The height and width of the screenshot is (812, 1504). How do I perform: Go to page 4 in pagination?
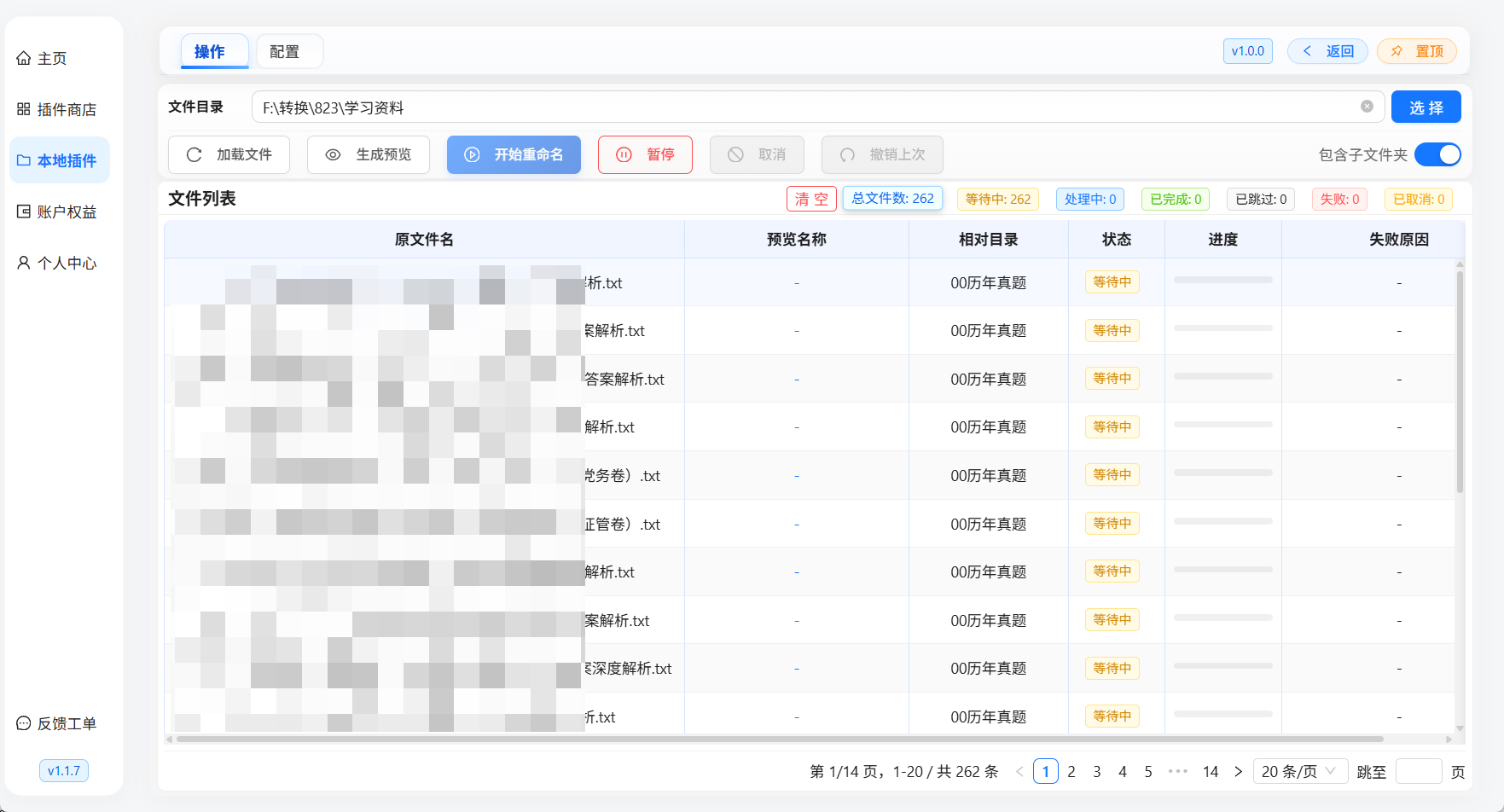[1123, 771]
